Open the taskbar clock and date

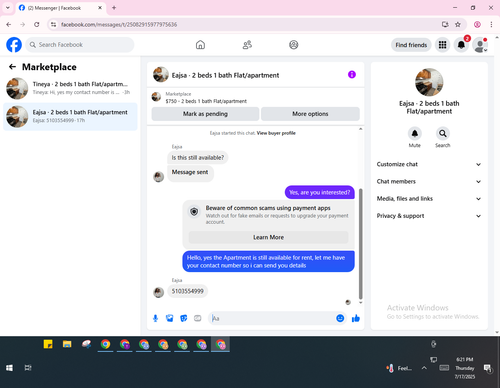465,368
